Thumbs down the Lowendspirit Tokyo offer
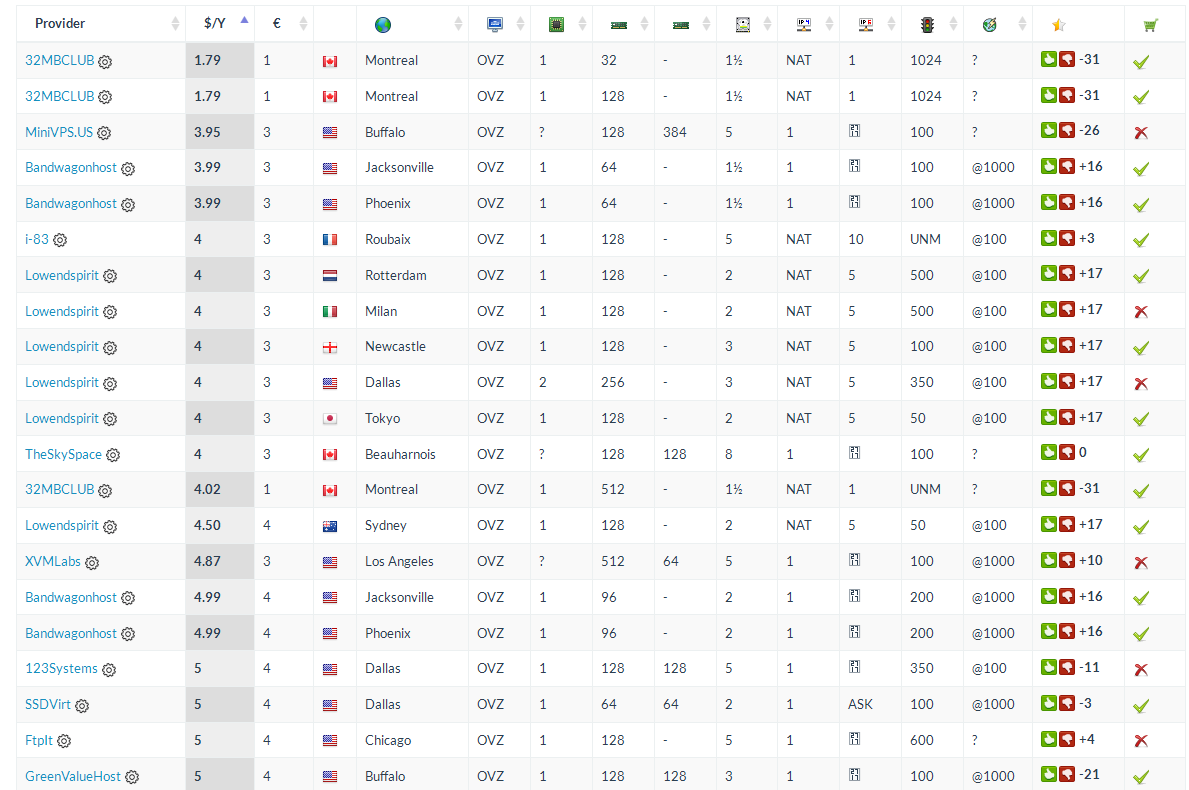 point(1067,417)
